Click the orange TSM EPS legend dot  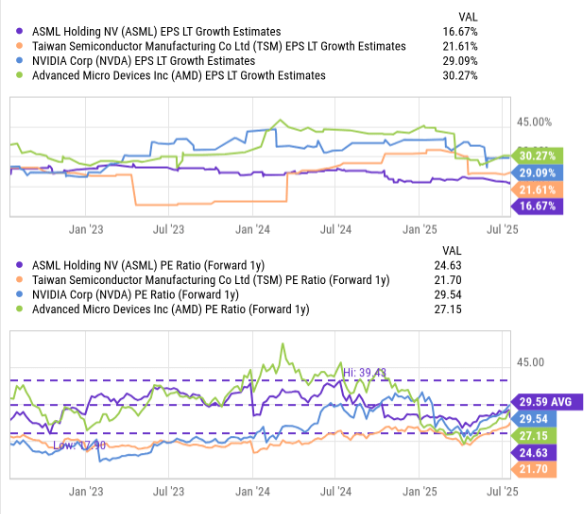(19, 46)
